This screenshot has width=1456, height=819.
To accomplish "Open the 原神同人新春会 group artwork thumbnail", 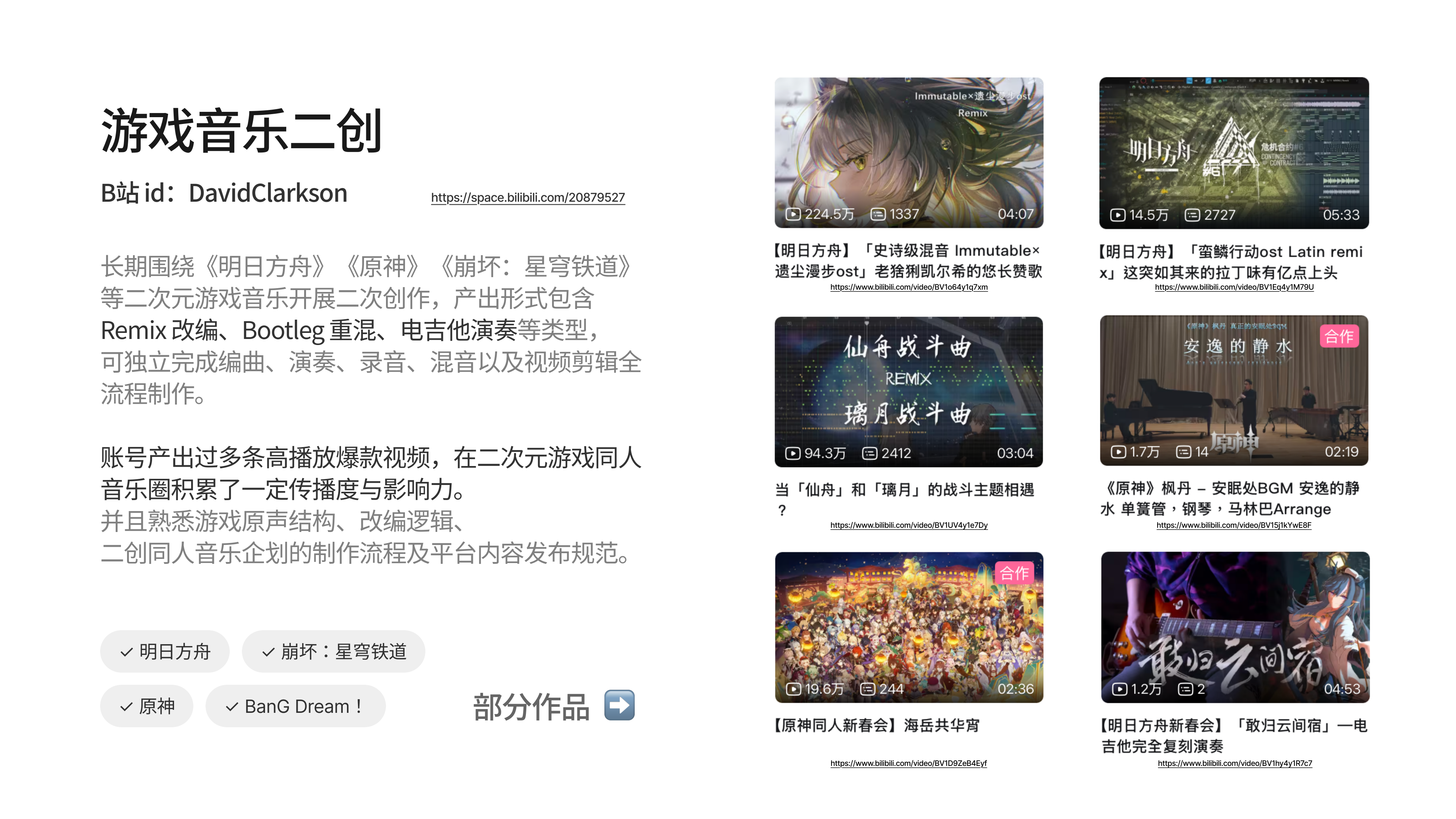I will click(909, 628).
